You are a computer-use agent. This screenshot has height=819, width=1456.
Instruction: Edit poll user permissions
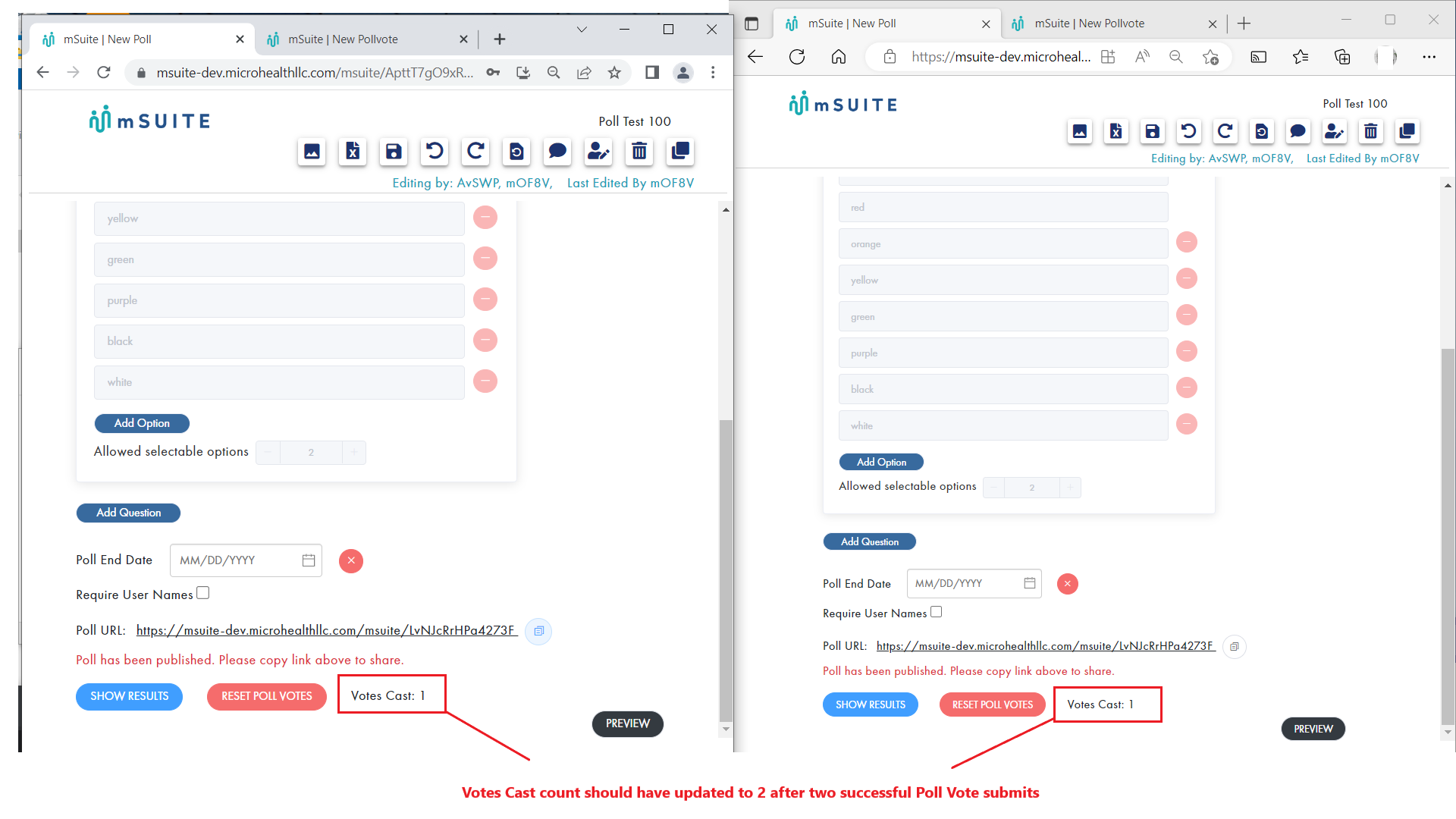(598, 152)
